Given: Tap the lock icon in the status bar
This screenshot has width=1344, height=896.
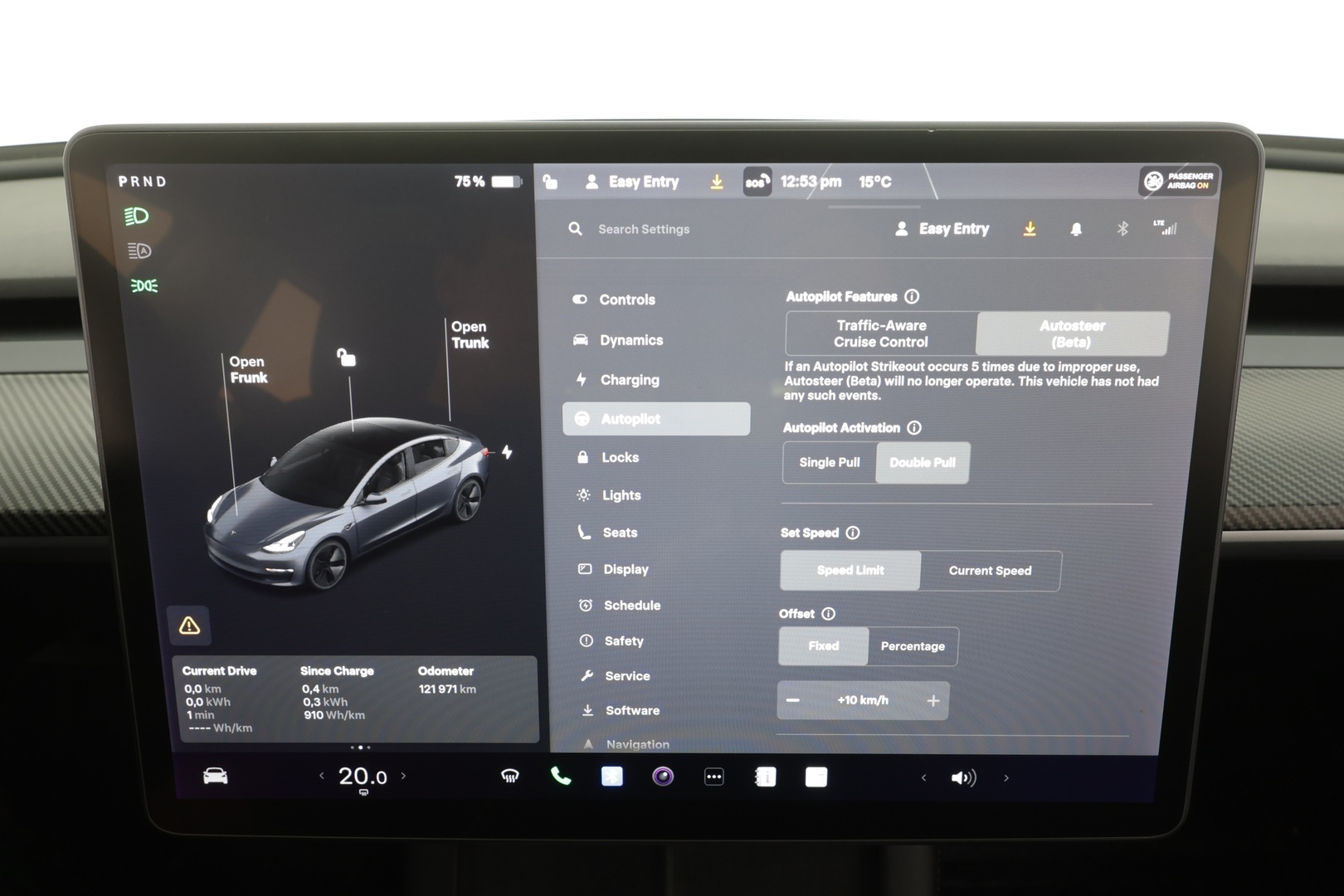Looking at the screenshot, I should point(550,182).
